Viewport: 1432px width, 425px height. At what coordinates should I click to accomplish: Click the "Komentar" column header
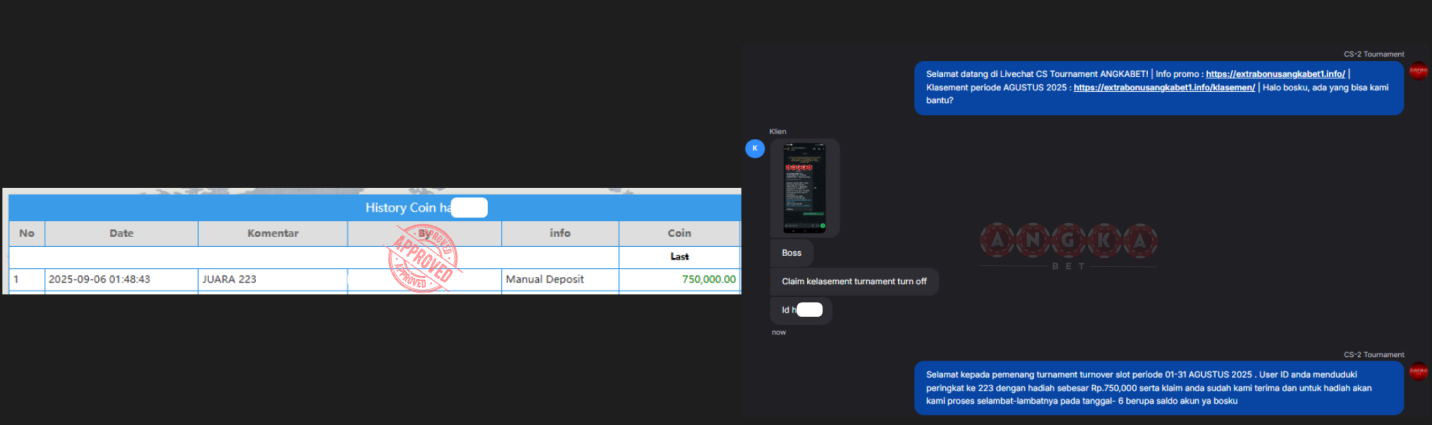coord(273,233)
